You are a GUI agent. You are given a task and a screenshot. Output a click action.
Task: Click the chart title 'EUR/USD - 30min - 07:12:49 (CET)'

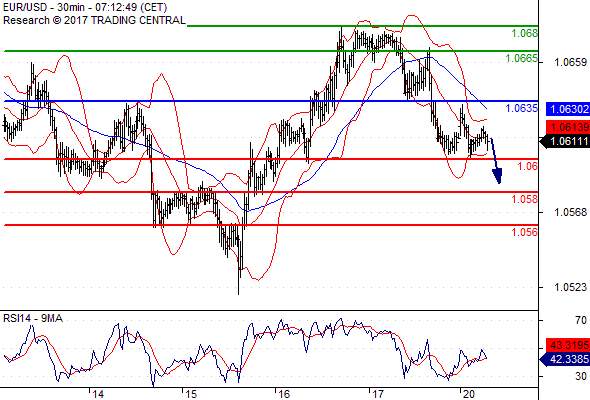click(85, 7)
